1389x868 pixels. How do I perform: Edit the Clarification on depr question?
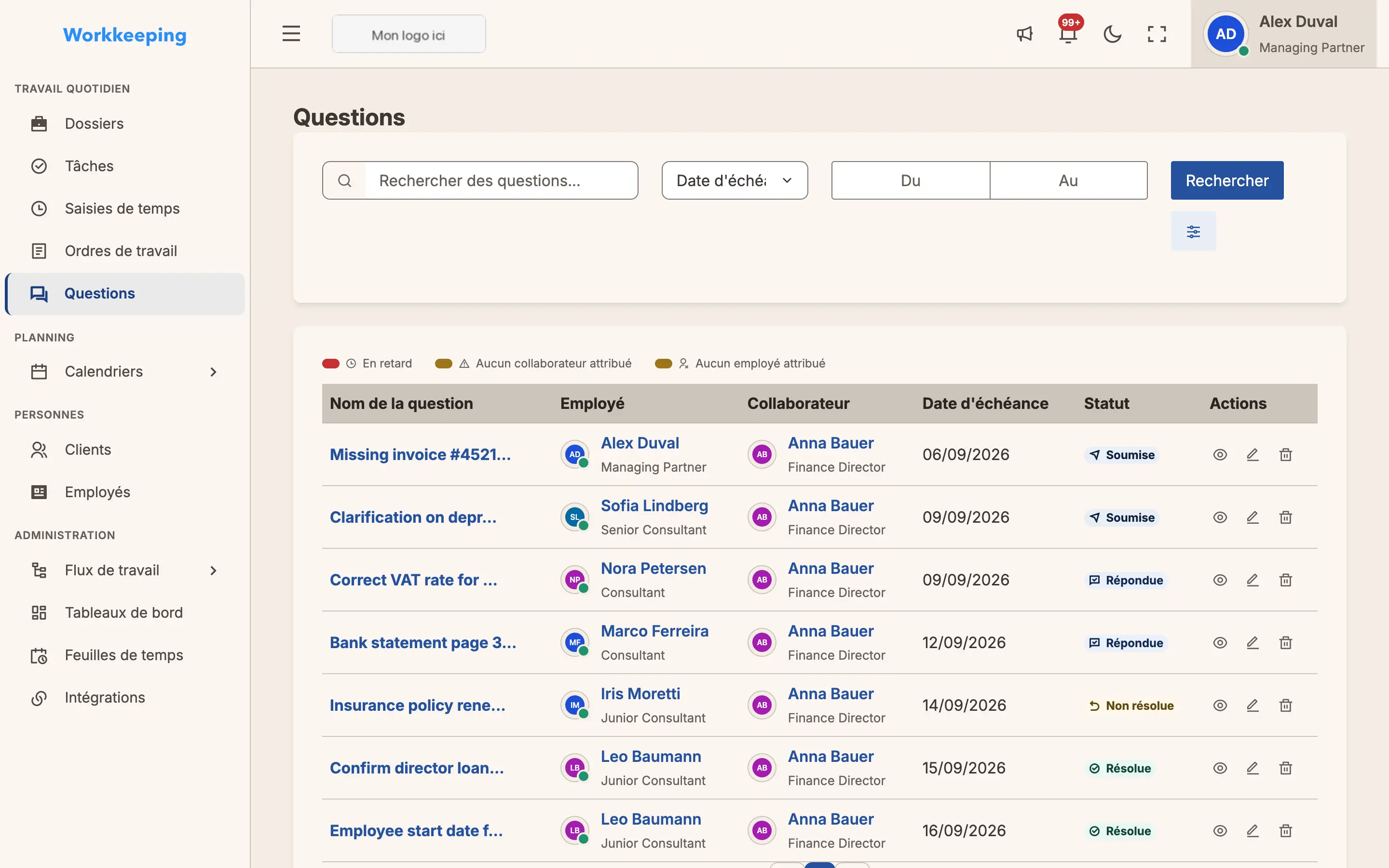click(1253, 517)
